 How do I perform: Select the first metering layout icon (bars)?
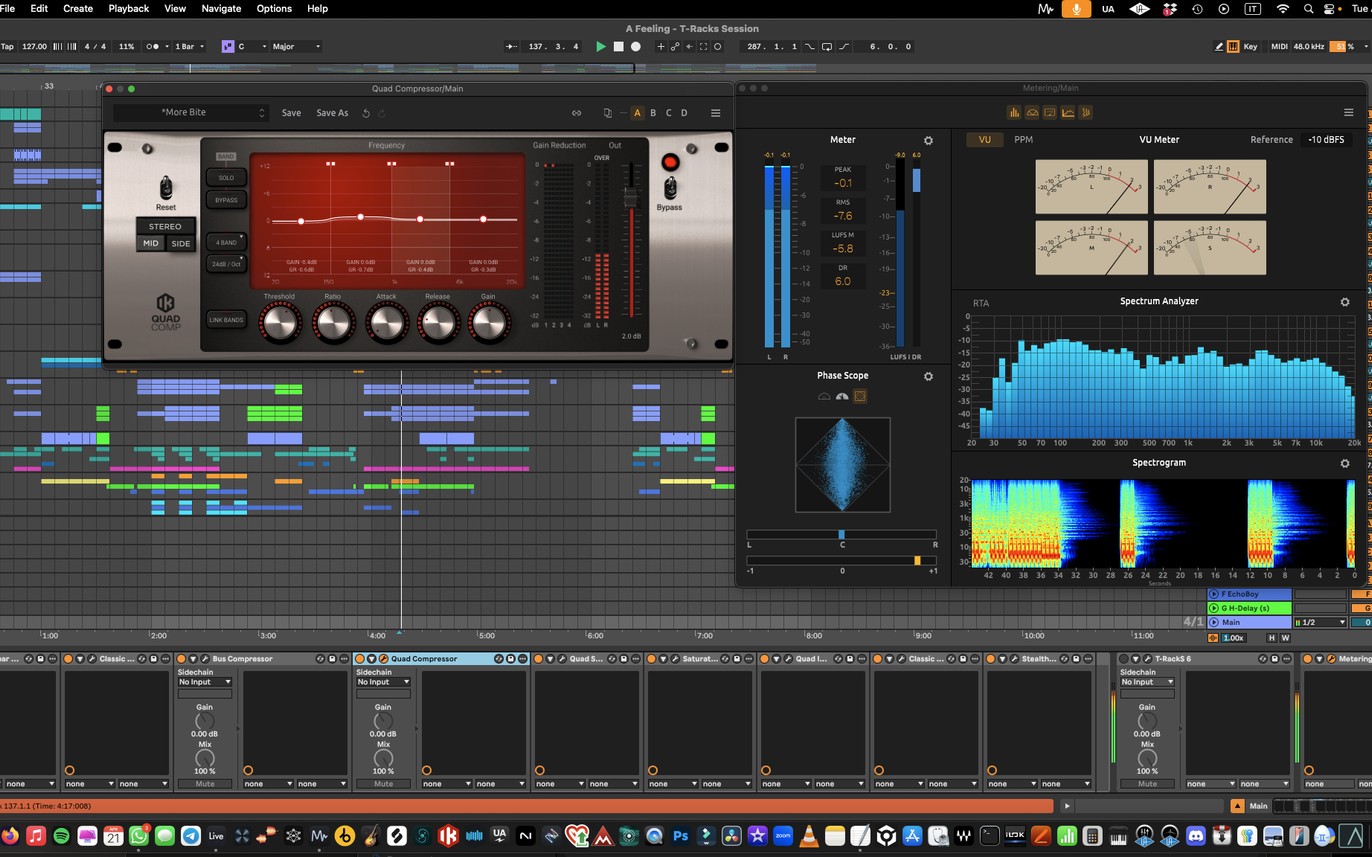click(x=1014, y=113)
